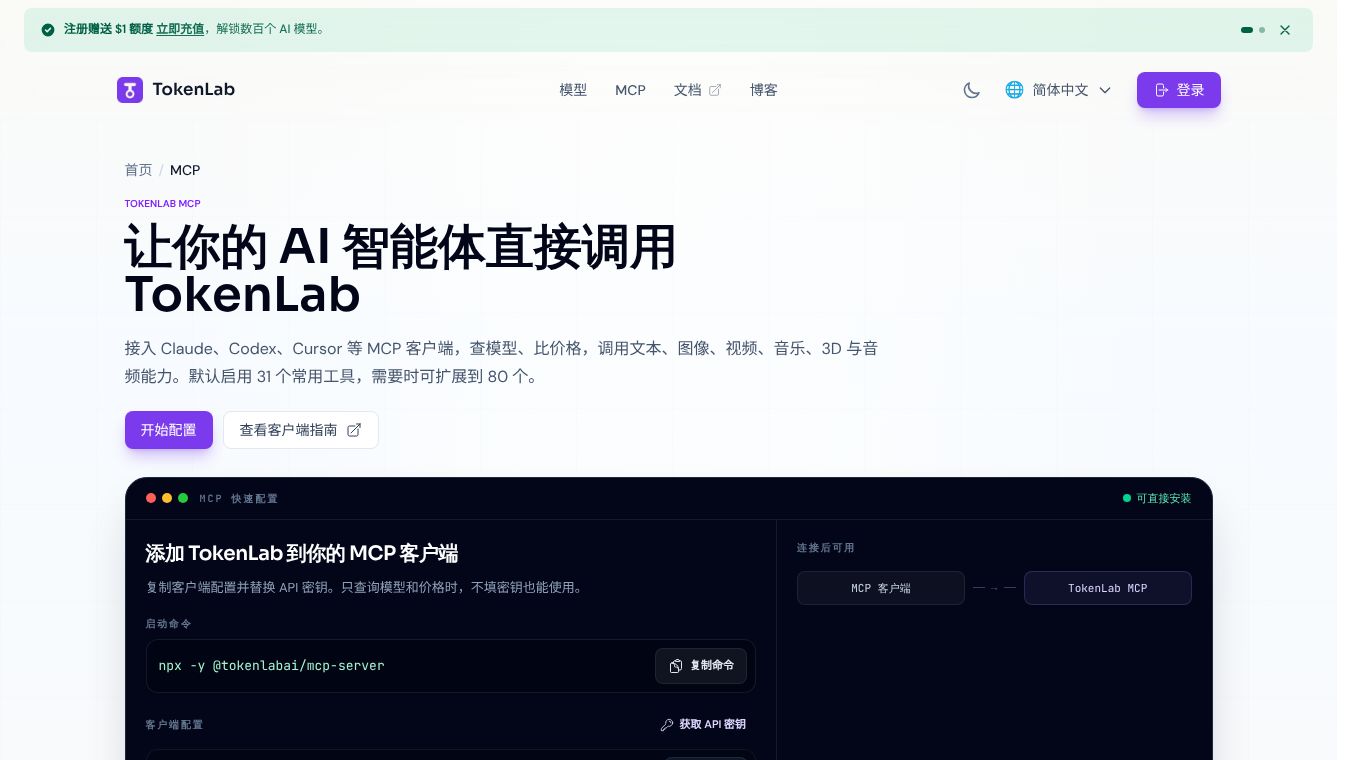Click the key icon beside 获取 API 密钥
Viewport: 1352px width, 760px height.
click(667, 725)
